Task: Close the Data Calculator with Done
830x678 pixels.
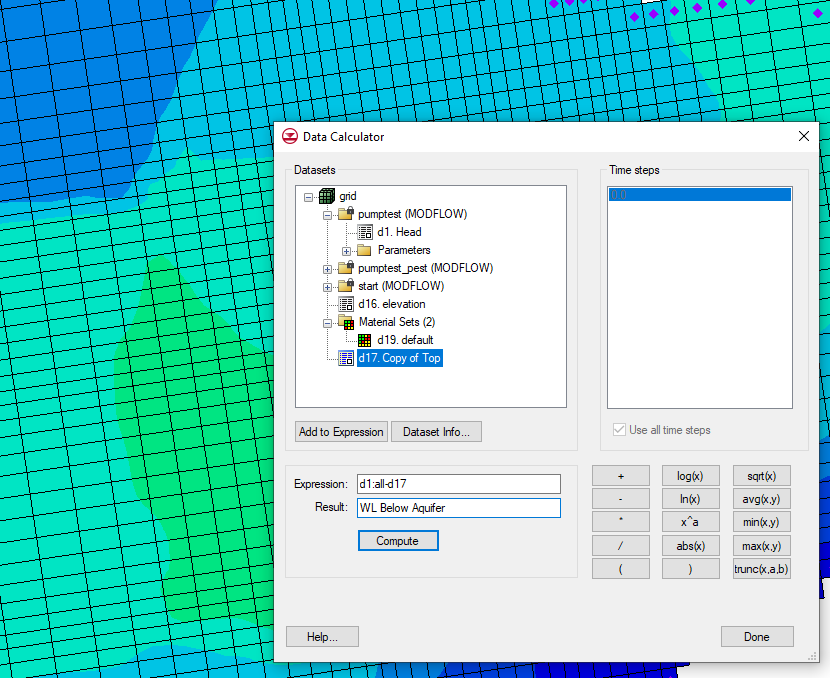Action: (x=757, y=637)
